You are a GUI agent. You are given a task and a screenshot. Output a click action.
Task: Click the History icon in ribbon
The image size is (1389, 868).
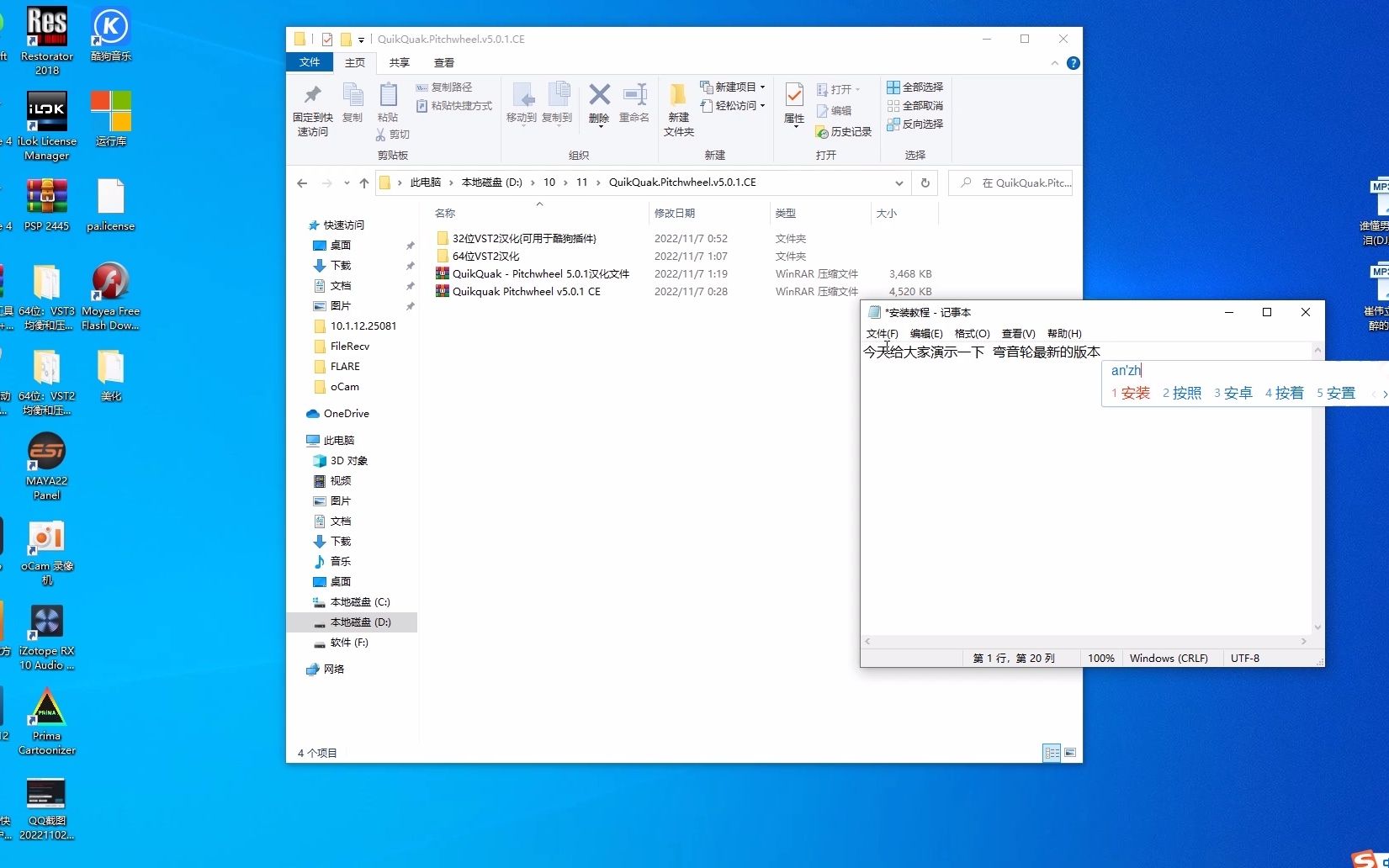[x=844, y=132]
